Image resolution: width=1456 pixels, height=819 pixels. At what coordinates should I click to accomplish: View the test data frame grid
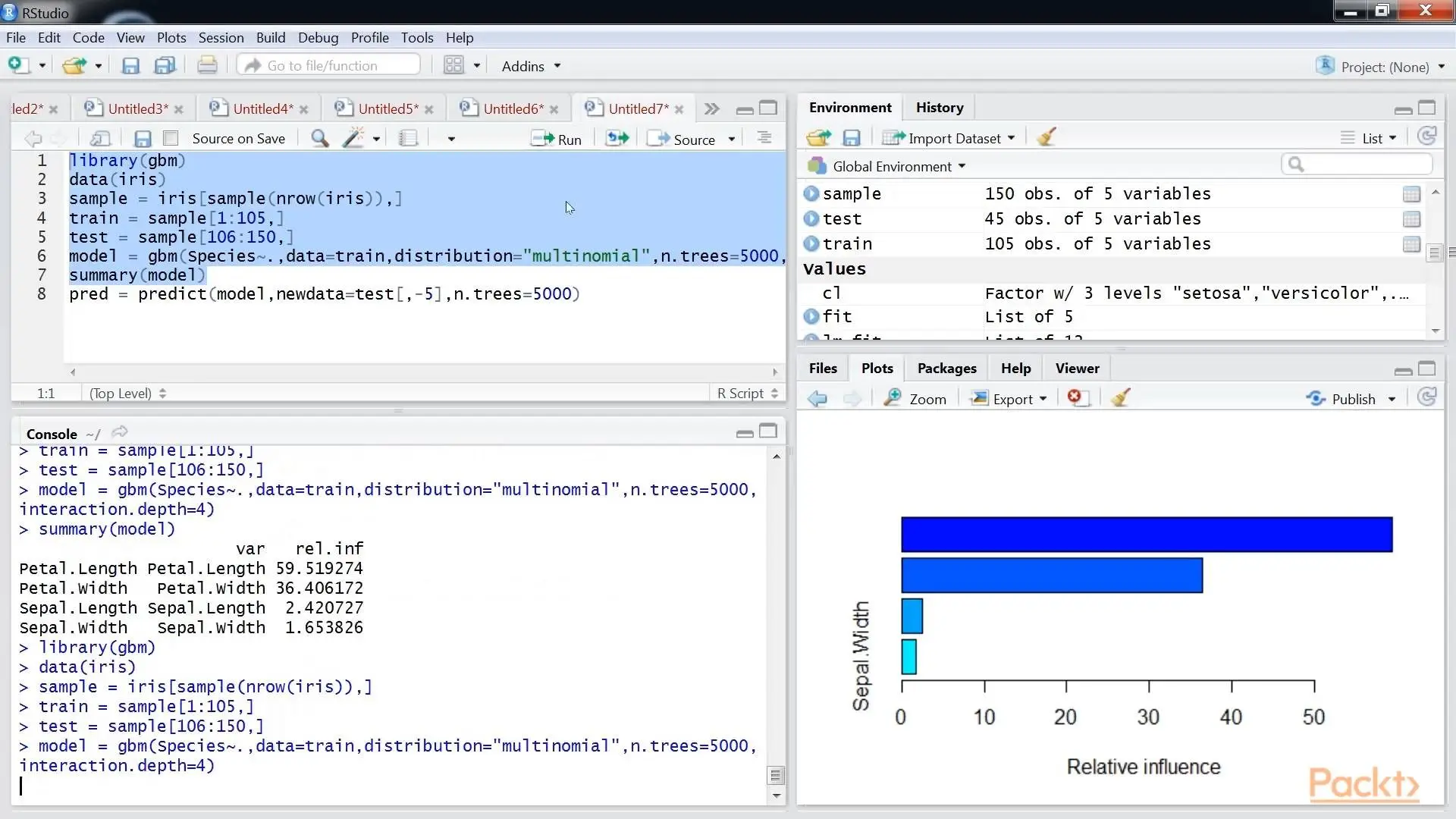click(1410, 219)
